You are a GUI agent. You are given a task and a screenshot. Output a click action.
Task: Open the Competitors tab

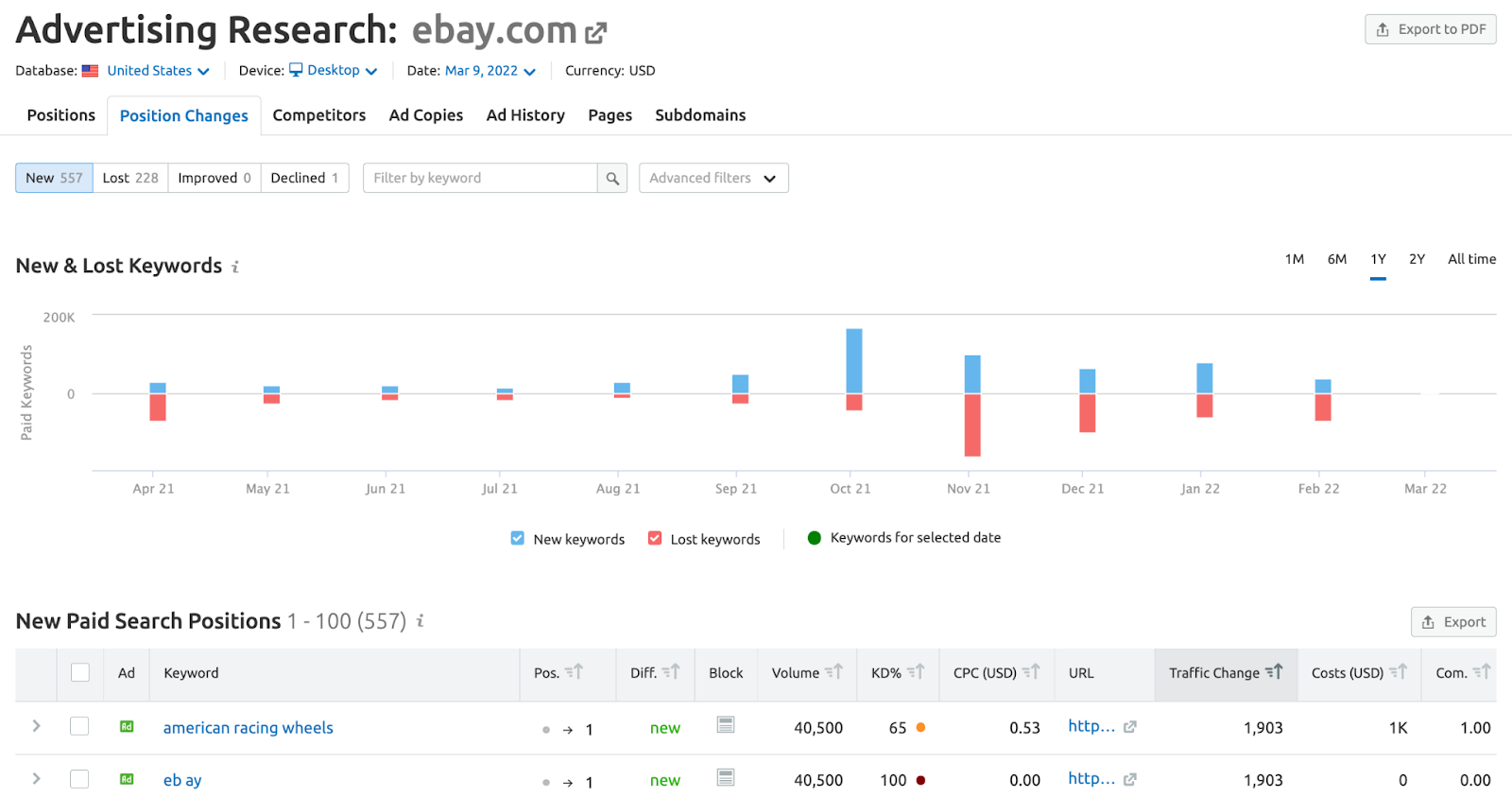(x=319, y=115)
